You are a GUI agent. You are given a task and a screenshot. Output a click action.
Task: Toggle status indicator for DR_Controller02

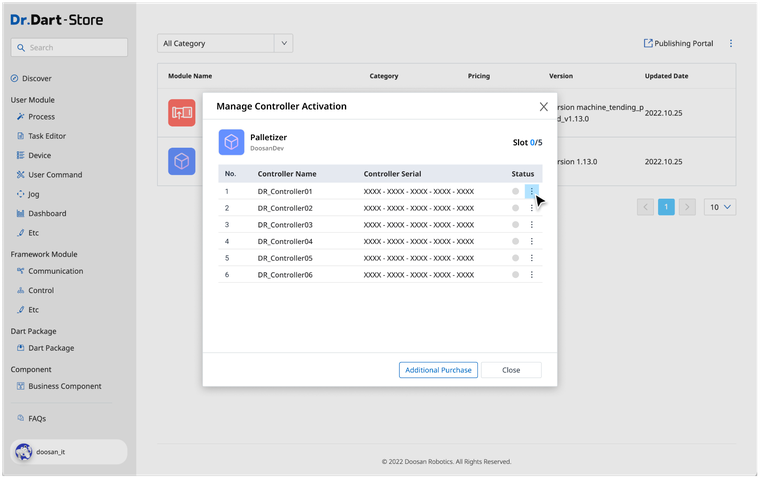pyautogui.click(x=516, y=208)
